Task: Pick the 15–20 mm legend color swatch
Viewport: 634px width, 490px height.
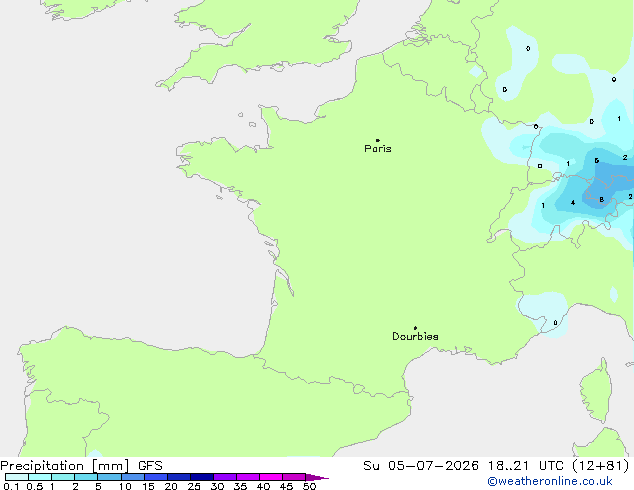Action: click(156, 477)
